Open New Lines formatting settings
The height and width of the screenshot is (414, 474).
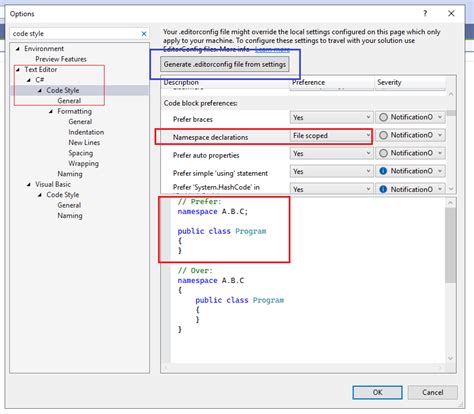tap(84, 142)
